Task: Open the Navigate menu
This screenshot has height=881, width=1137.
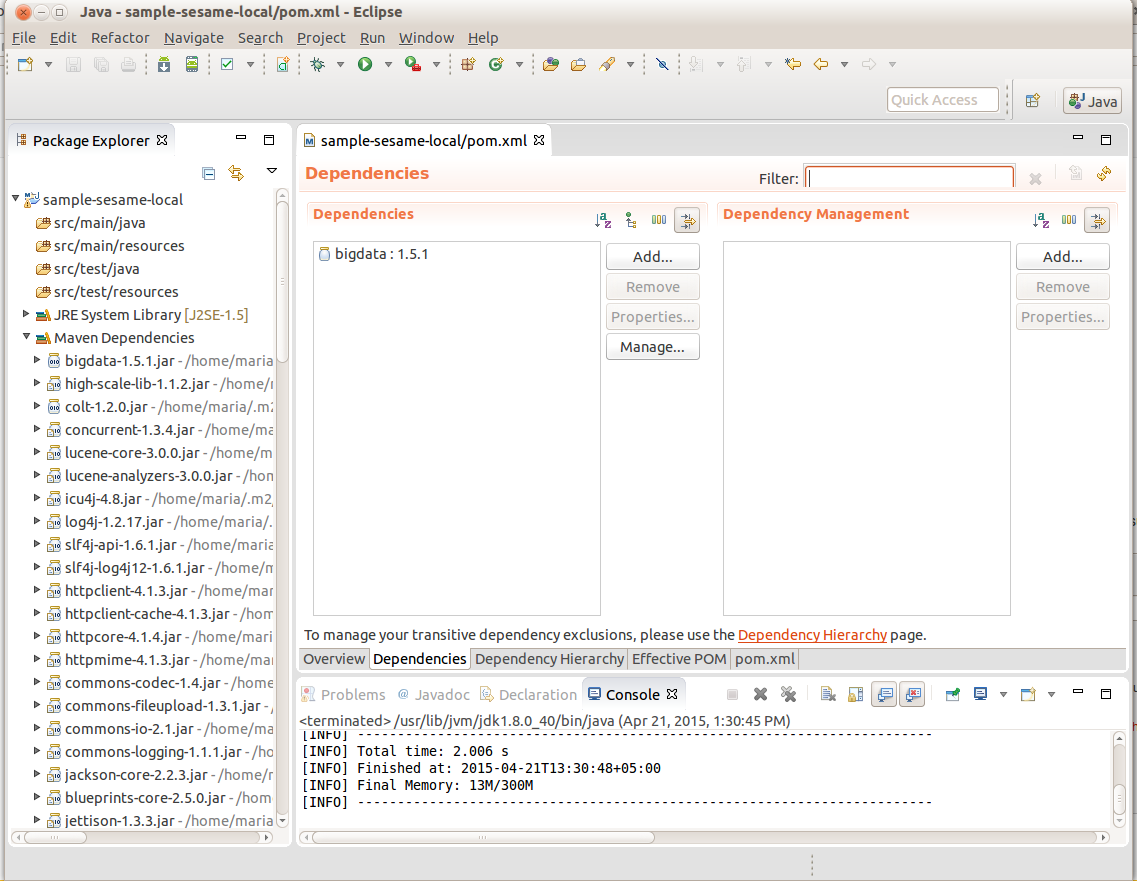Action: point(194,38)
